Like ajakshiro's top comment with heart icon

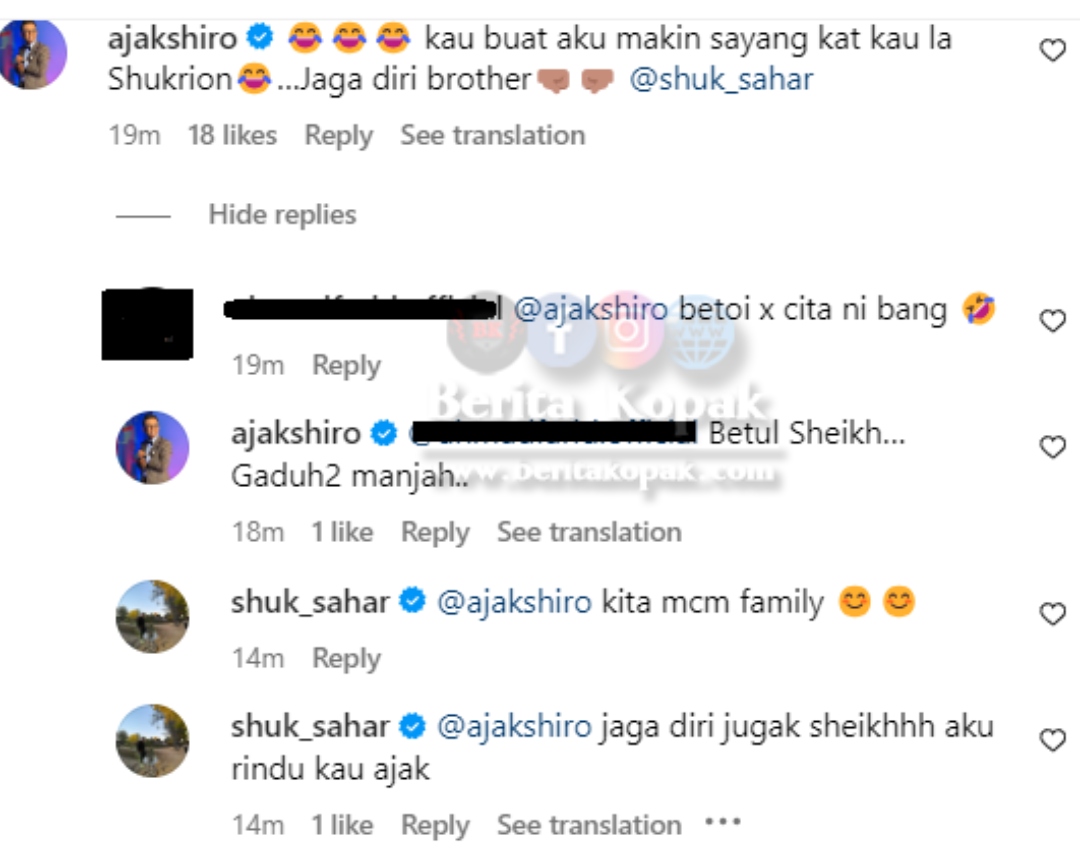(1052, 50)
